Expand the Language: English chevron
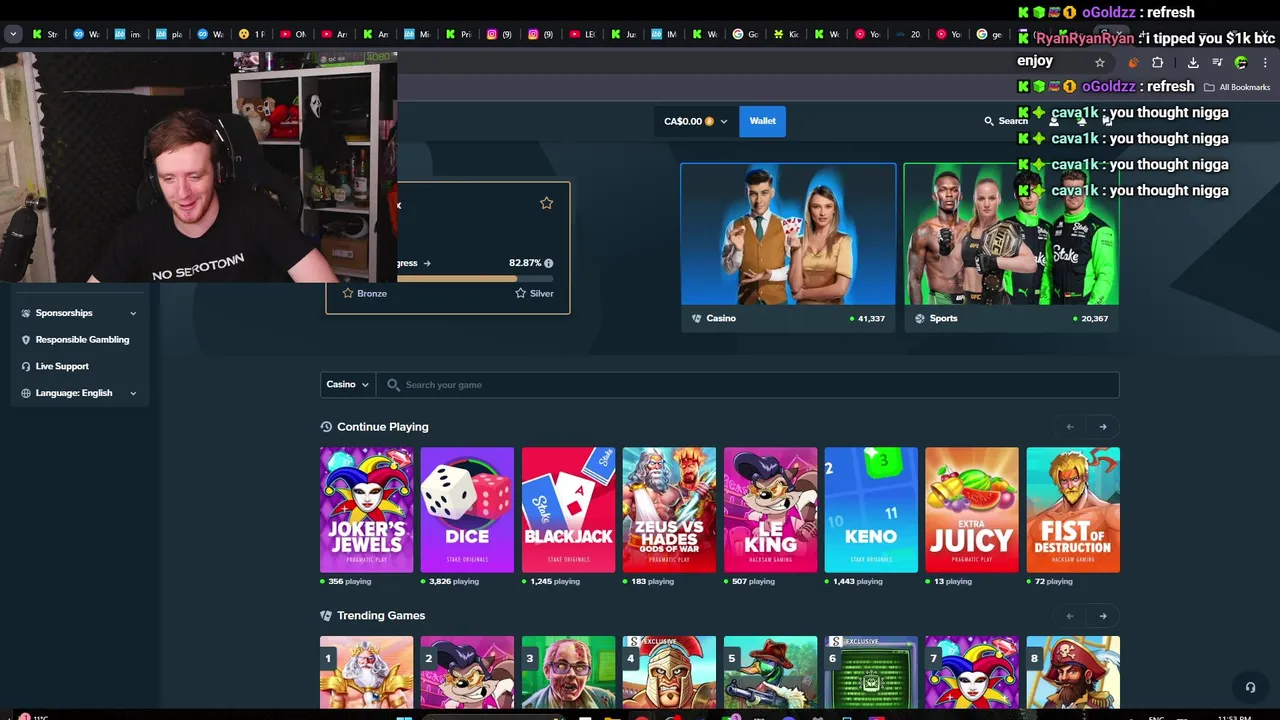This screenshot has width=1280, height=720. click(x=133, y=393)
